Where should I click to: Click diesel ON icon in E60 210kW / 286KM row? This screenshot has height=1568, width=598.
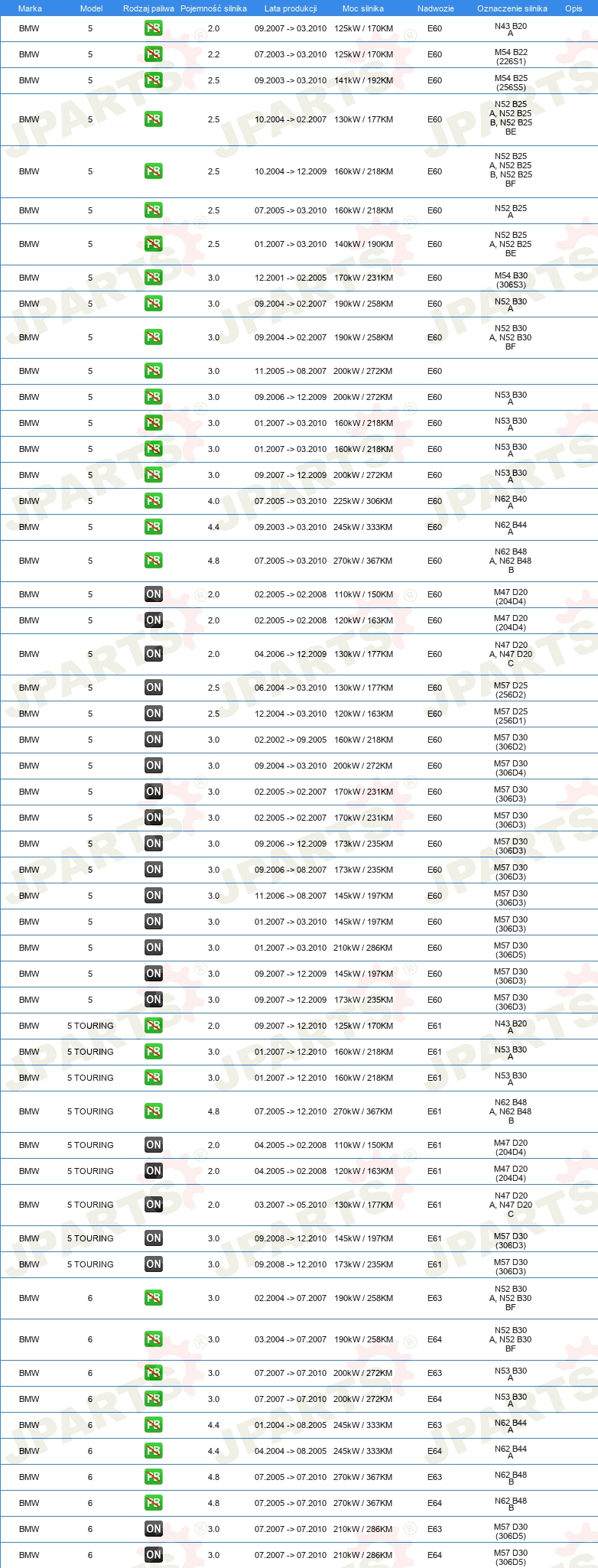pos(154,948)
